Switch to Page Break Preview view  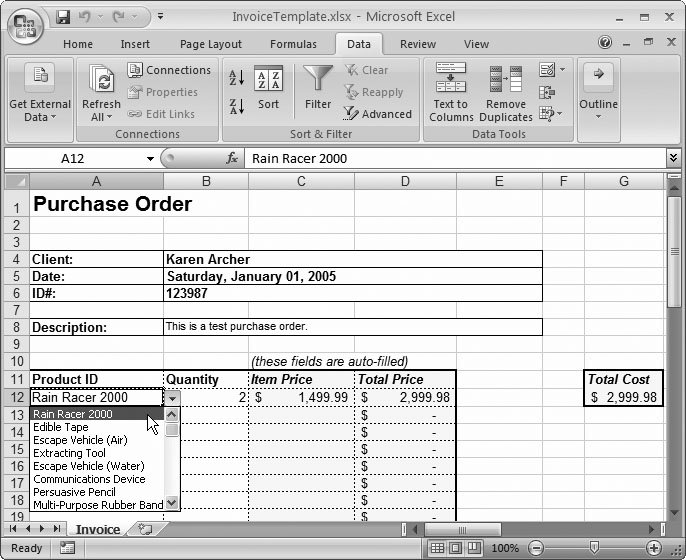(x=472, y=548)
